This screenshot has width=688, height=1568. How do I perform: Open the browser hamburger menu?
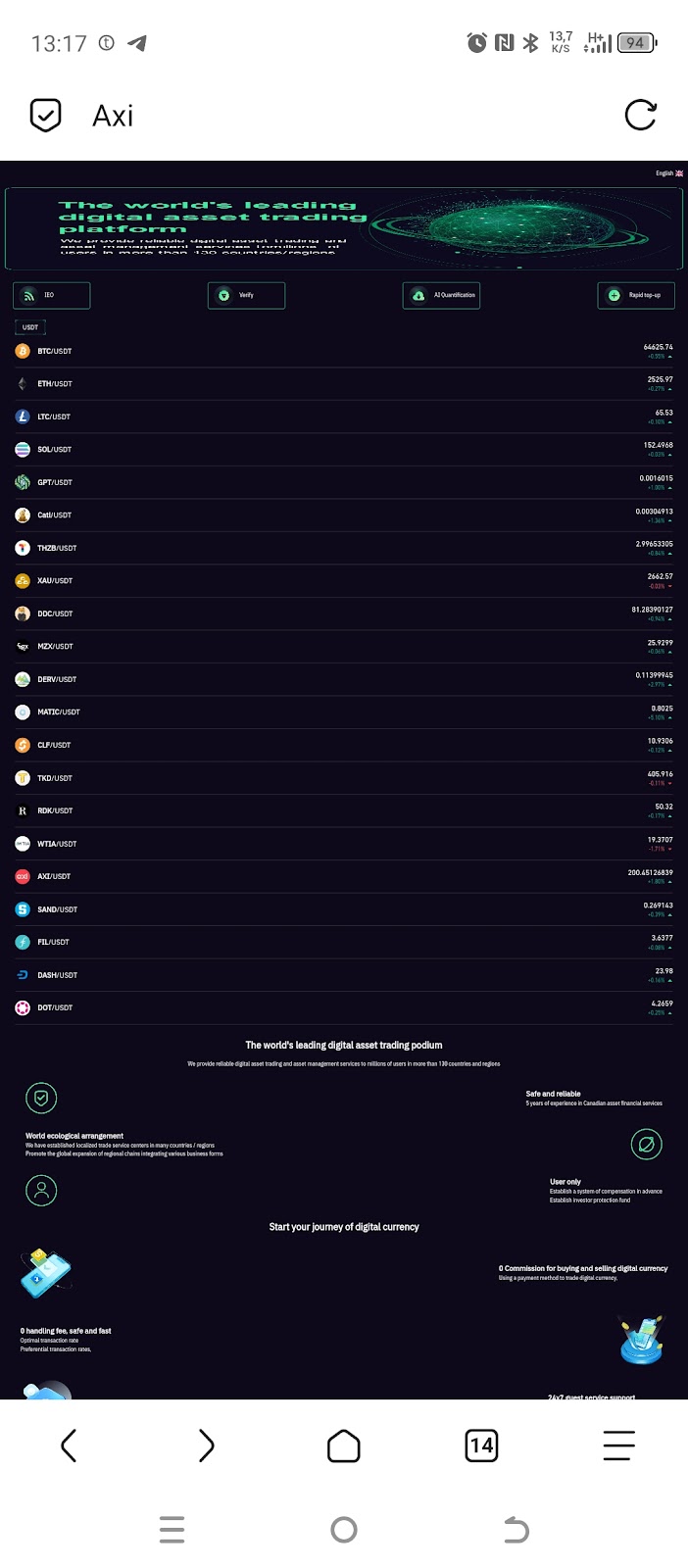(618, 1445)
